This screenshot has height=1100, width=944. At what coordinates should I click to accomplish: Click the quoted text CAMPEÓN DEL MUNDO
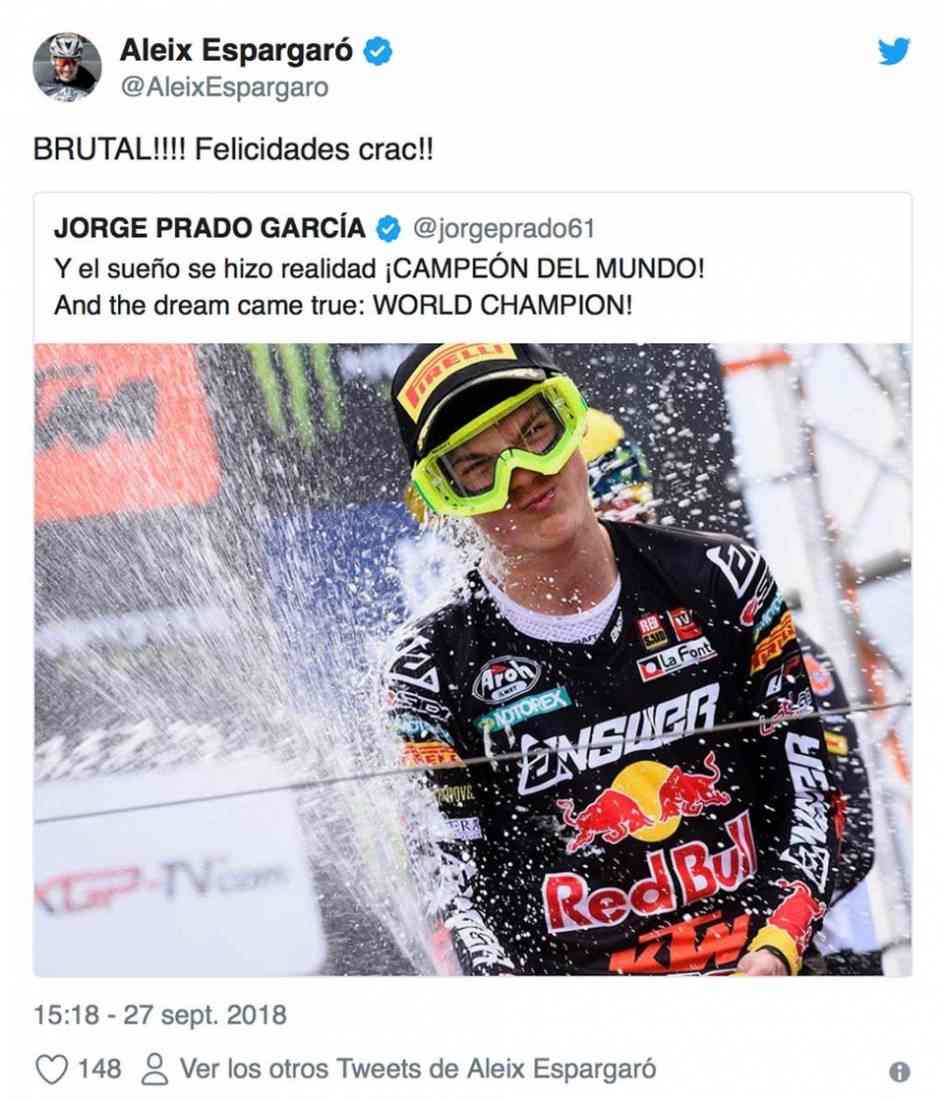[x=544, y=268]
